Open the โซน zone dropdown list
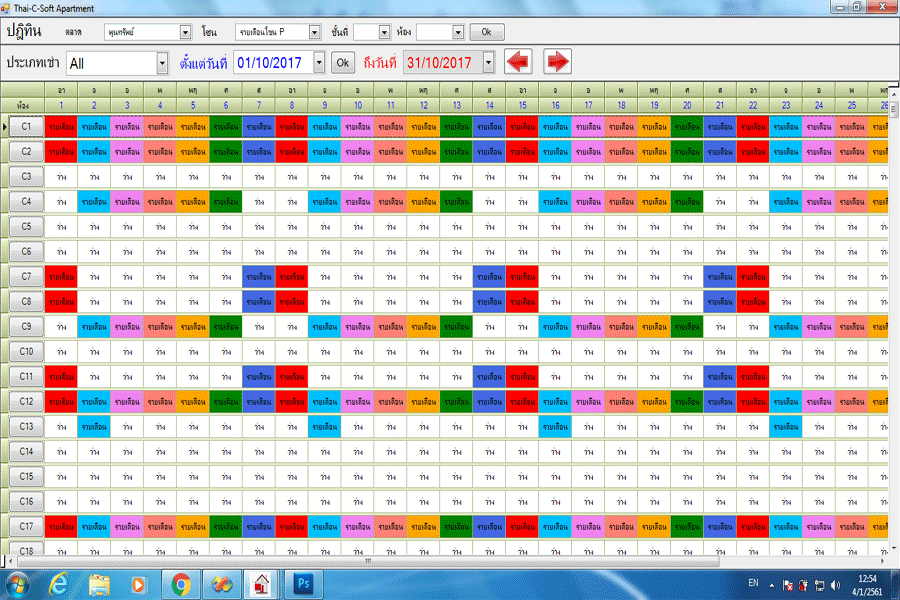Image resolution: width=900 pixels, height=600 pixels. (314, 32)
